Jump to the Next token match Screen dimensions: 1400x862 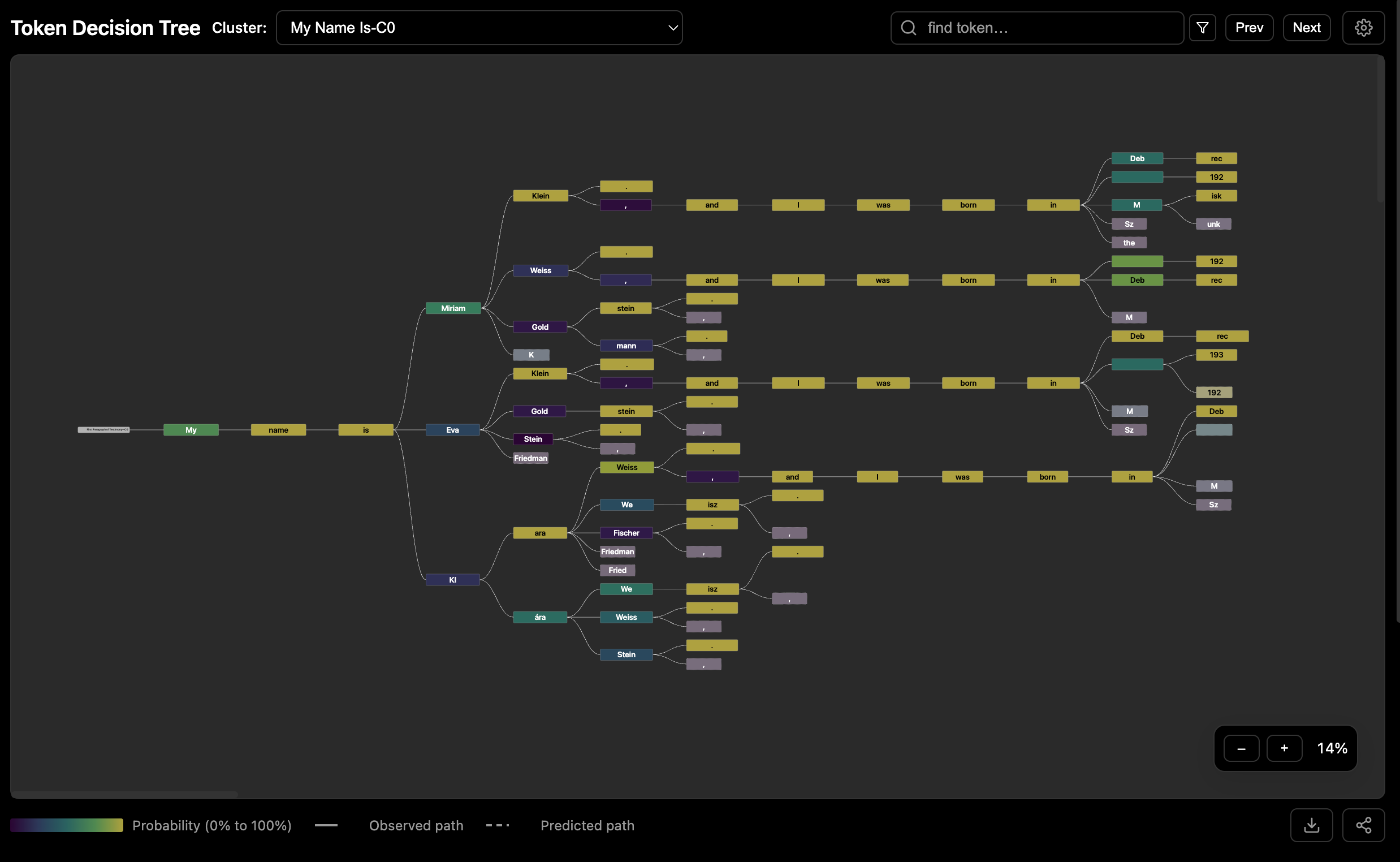(x=1306, y=28)
